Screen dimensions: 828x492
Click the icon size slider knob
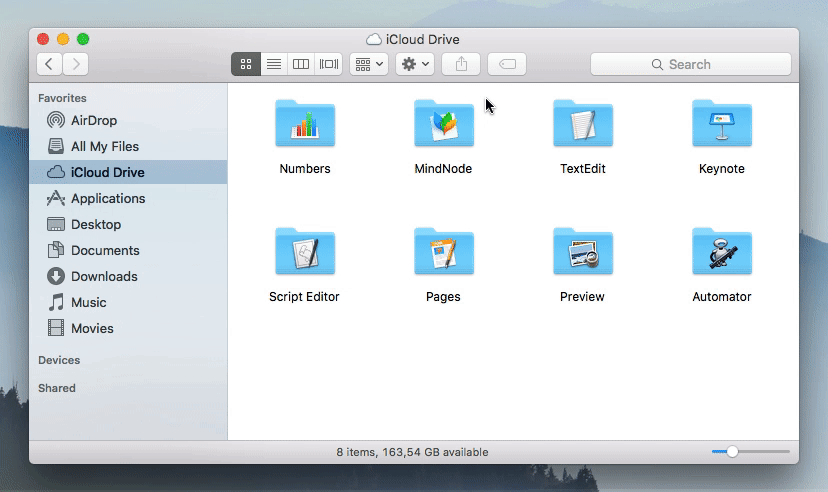pyautogui.click(x=732, y=452)
